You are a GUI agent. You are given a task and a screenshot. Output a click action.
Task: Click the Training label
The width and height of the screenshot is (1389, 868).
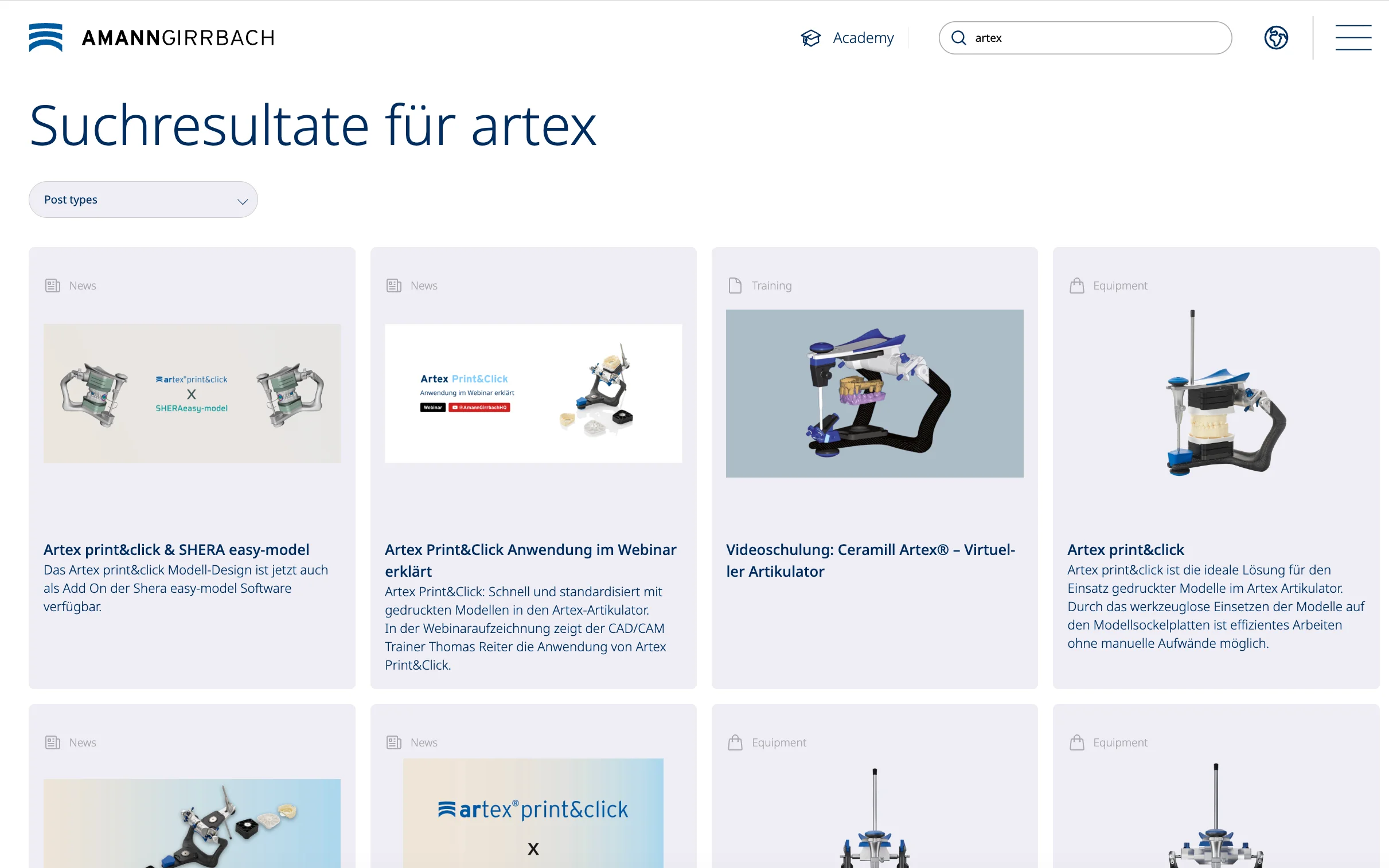click(771, 286)
